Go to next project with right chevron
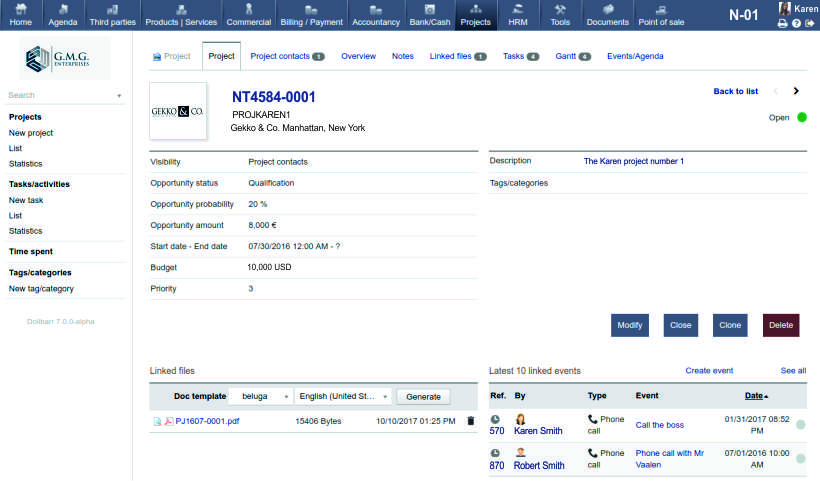The height and width of the screenshot is (481, 820). pyautogui.click(x=796, y=91)
